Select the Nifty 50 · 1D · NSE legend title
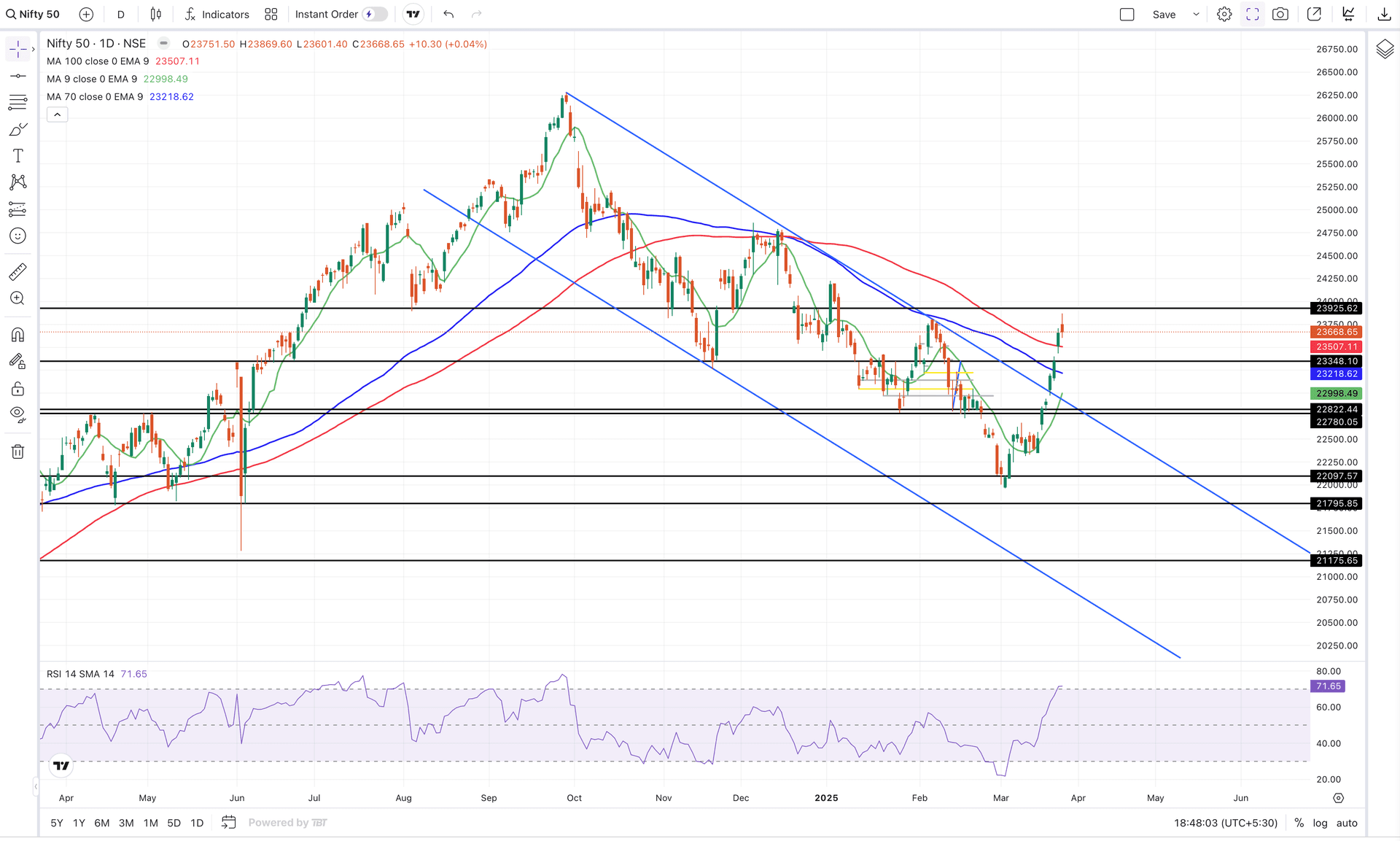The height and width of the screenshot is (841, 1400). tap(96, 44)
